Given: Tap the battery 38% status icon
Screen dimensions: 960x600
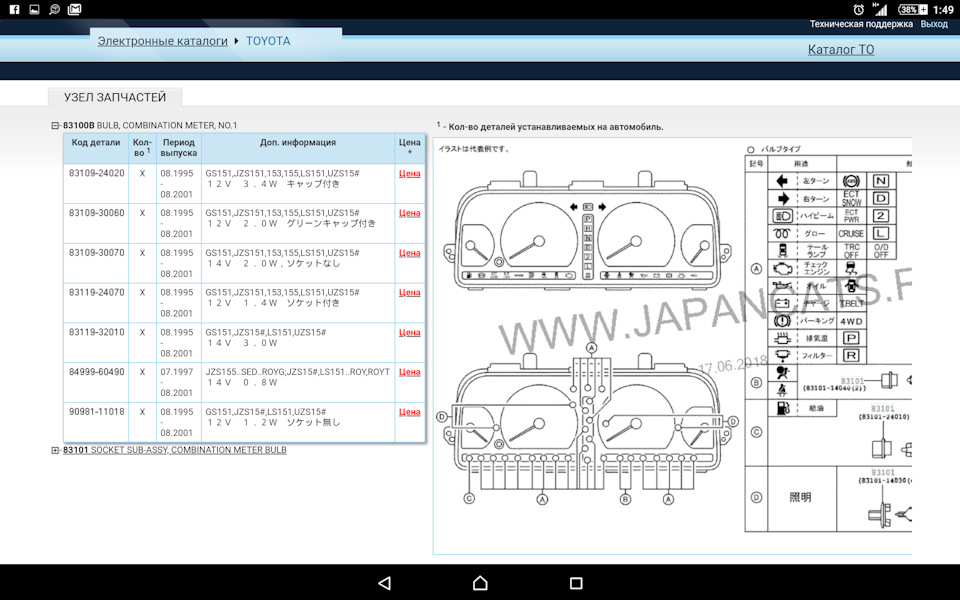Looking at the screenshot, I should coord(913,9).
